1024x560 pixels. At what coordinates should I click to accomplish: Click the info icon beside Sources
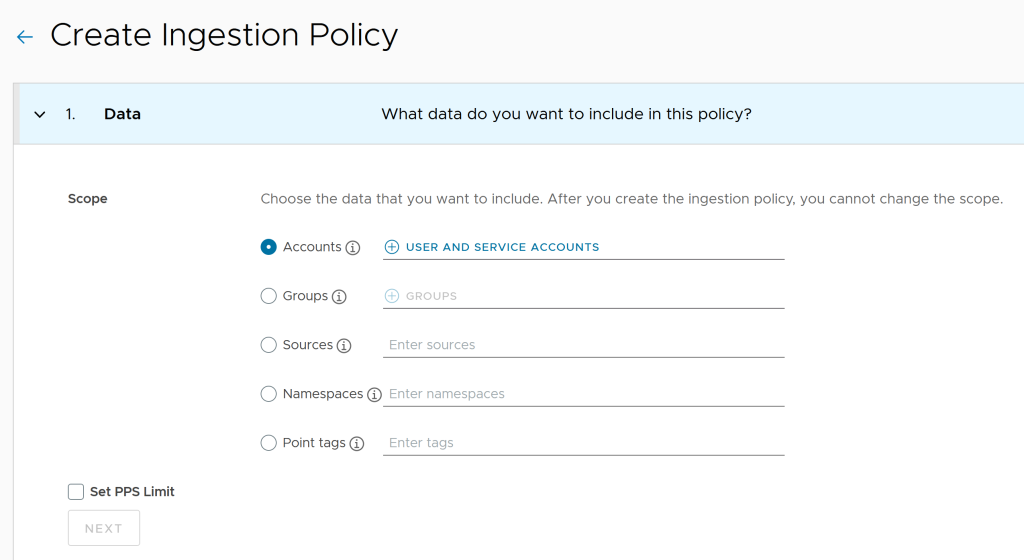coord(344,346)
